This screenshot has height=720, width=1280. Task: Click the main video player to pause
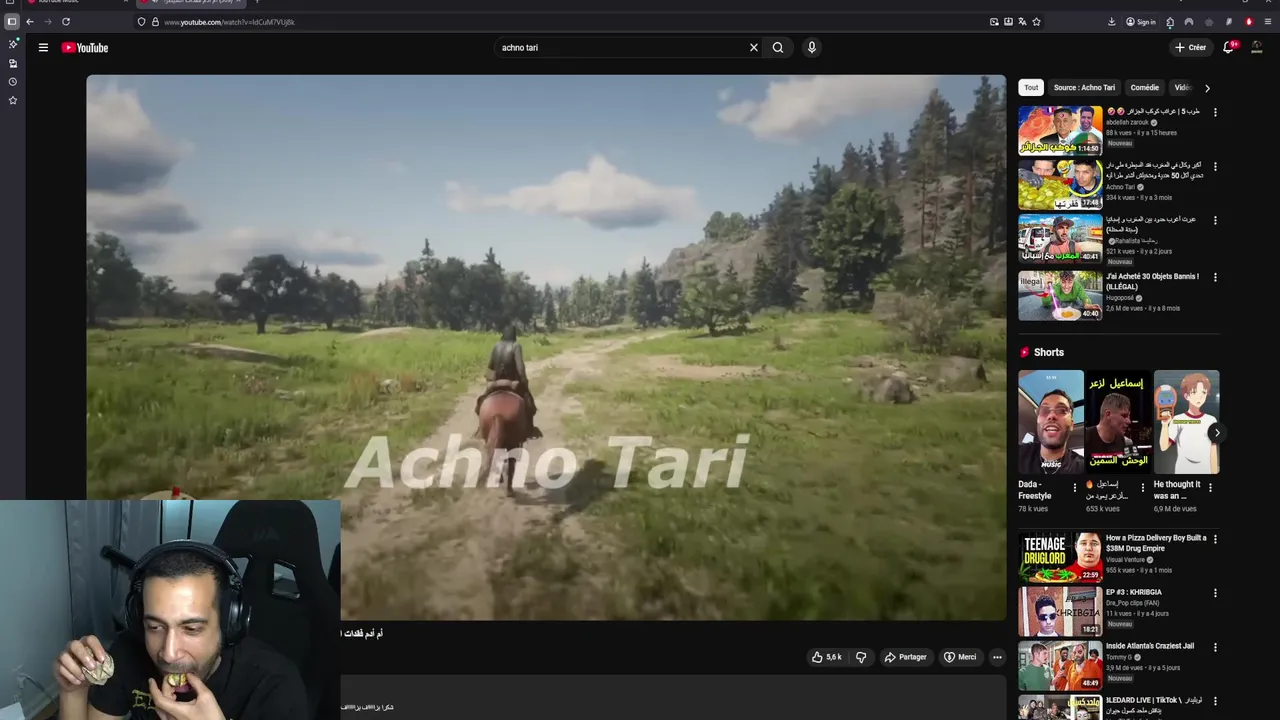point(546,347)
